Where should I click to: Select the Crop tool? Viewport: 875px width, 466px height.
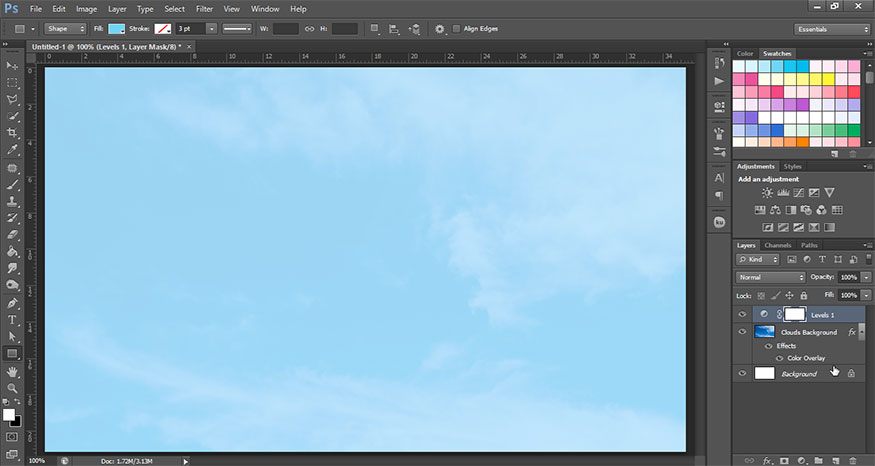pyautogui.click(x=12, y=132)
